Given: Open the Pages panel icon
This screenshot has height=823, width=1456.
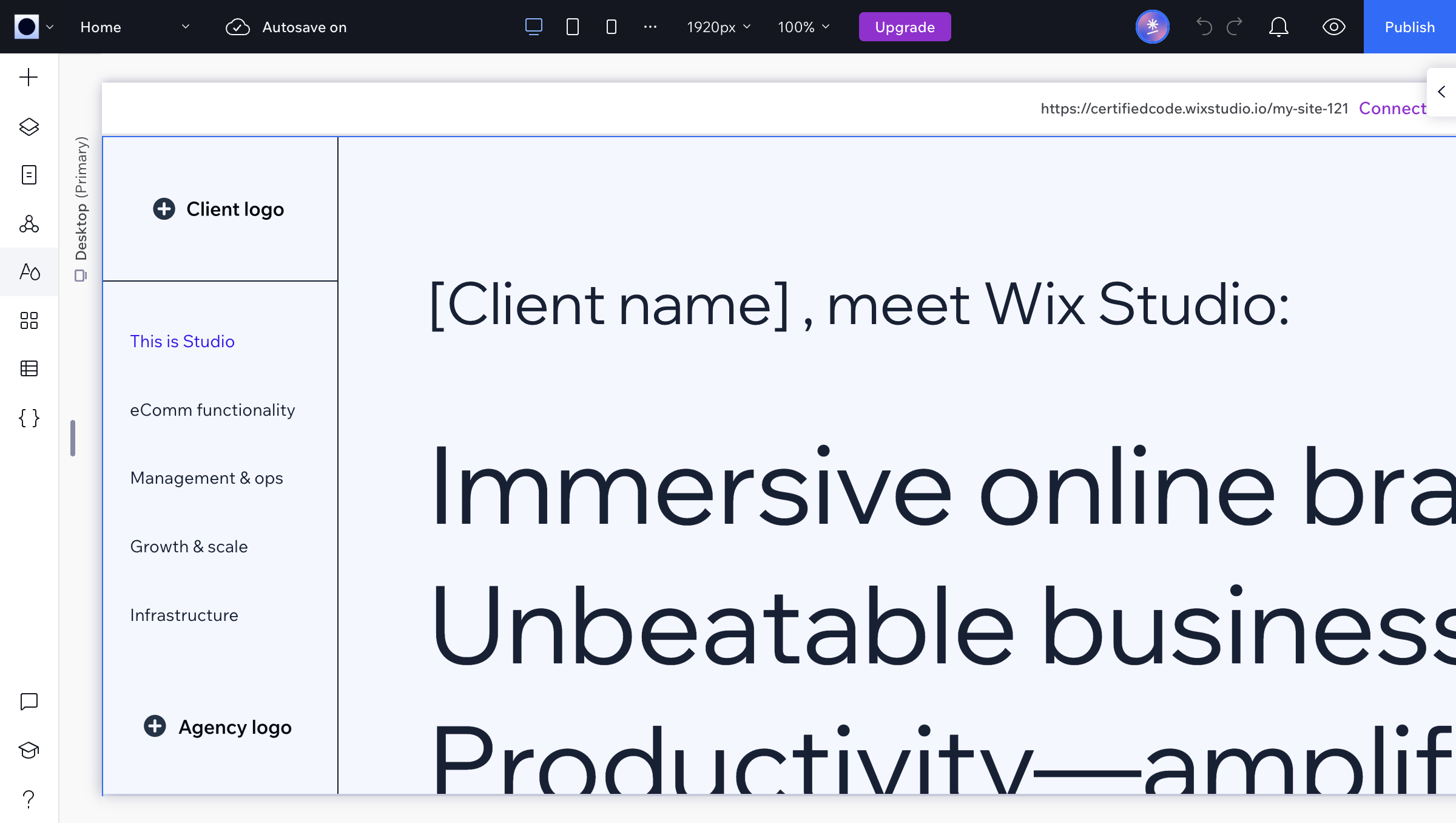Looking at the screenshot, I should coord(29,175).
